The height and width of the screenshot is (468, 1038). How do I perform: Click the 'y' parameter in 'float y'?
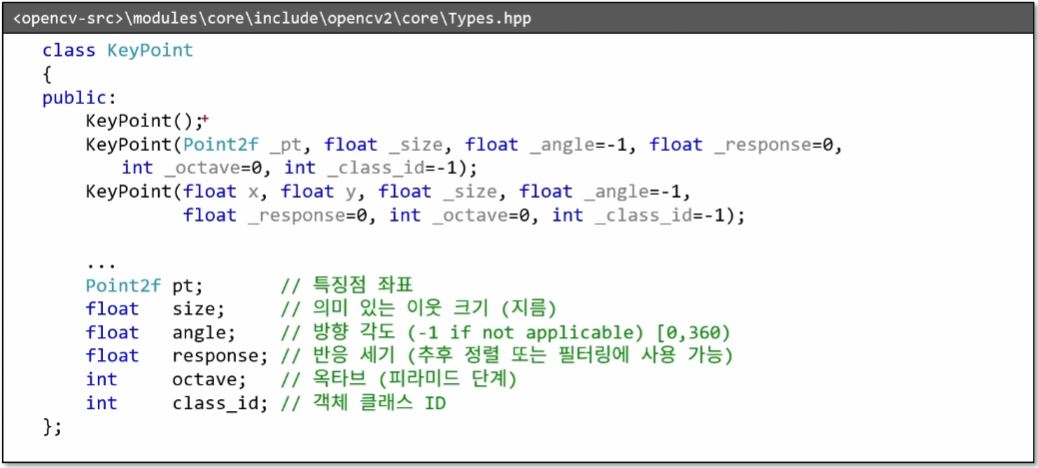pos(352,194)
